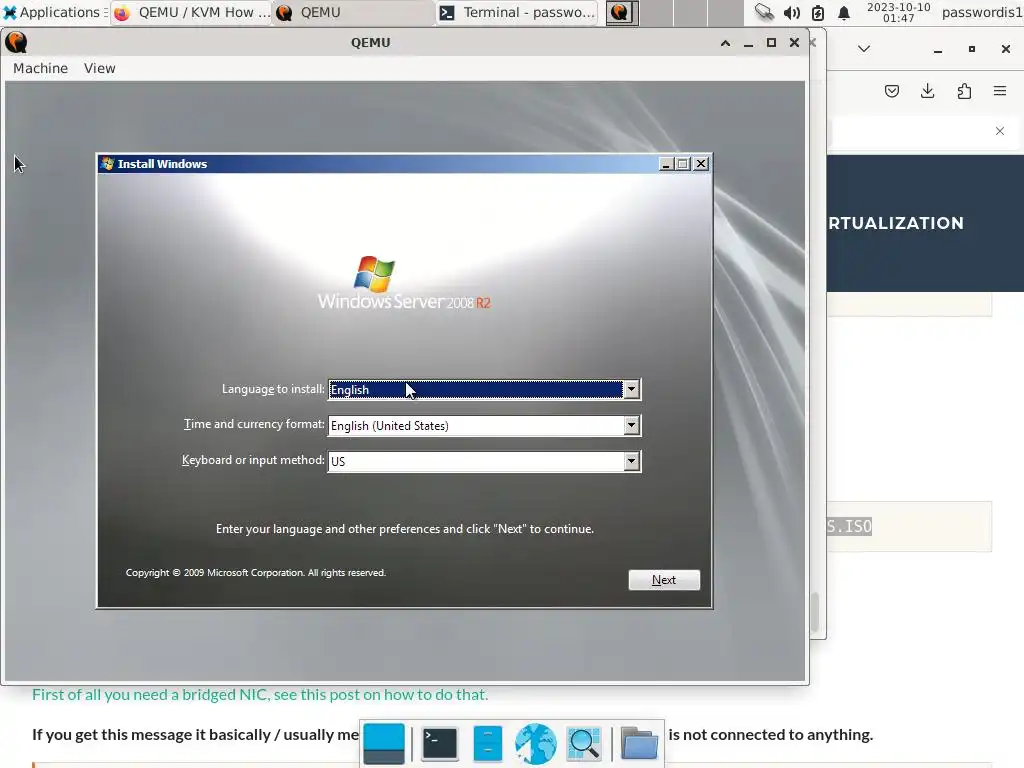Open Firefox downloads icon
1024x768 pixels.
coord(927,91)
